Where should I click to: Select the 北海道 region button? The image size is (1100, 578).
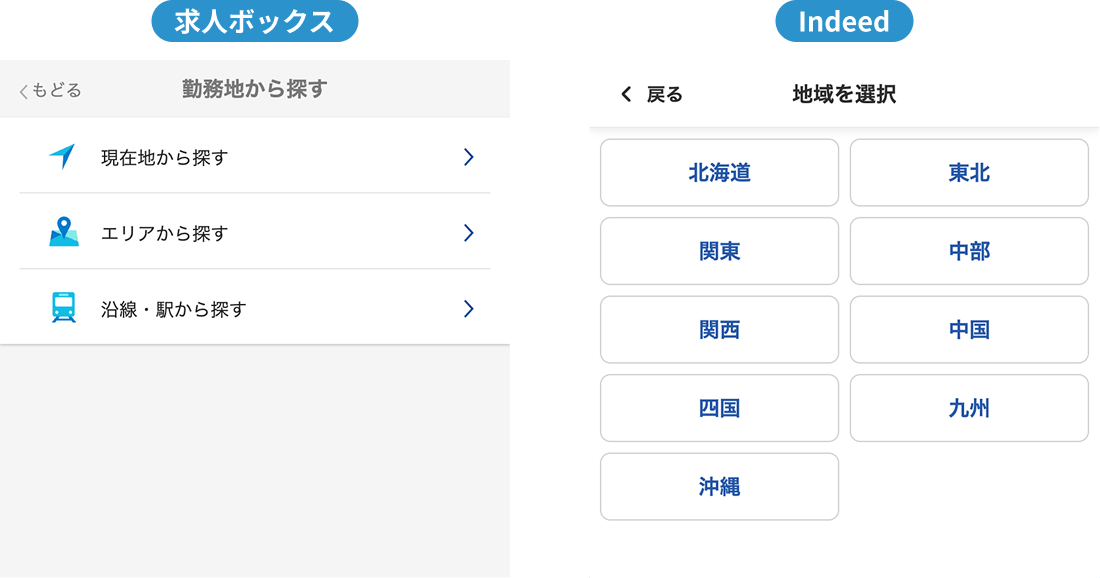pyautogui.click(x=719, y=173)
